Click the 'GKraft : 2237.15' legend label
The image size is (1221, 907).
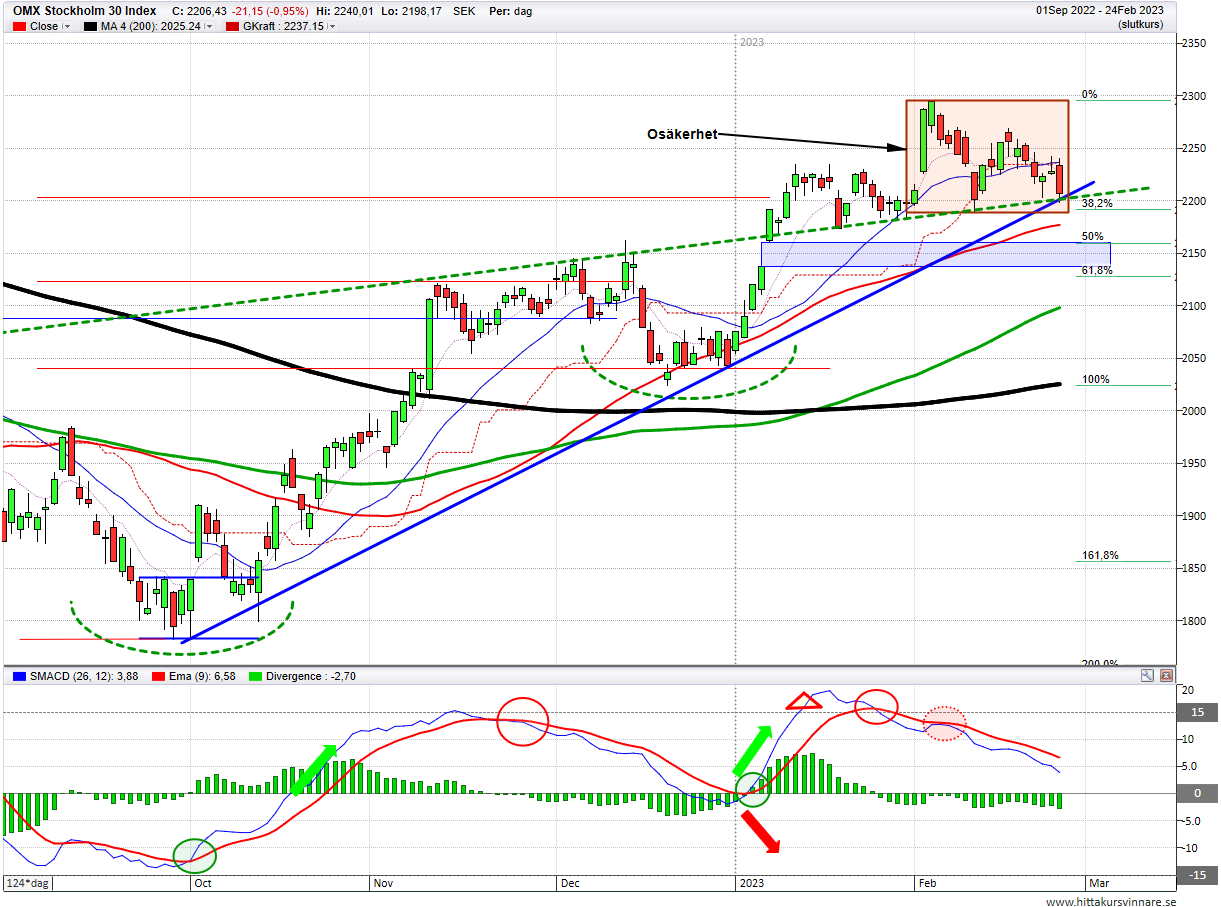pyautogui.click(x=283, y=27)
